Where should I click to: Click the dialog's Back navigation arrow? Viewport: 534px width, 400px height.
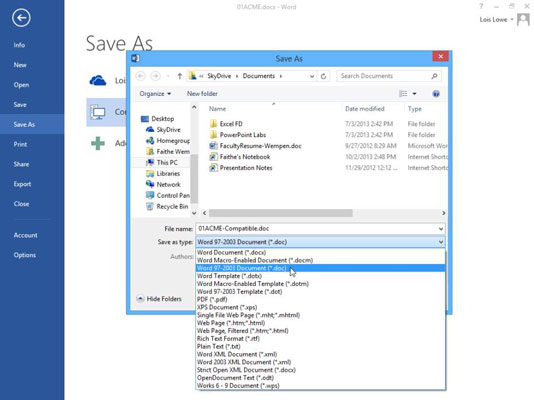point(141,76)
